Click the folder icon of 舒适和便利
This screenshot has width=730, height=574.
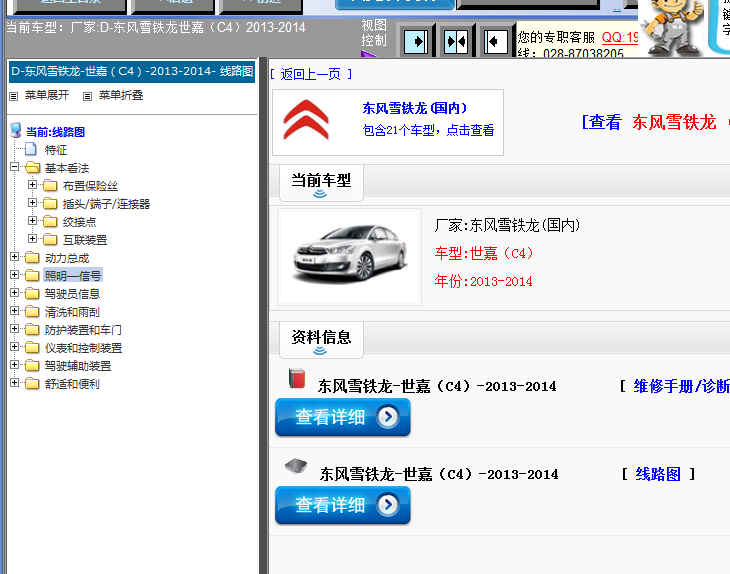[x=33, y=384]
